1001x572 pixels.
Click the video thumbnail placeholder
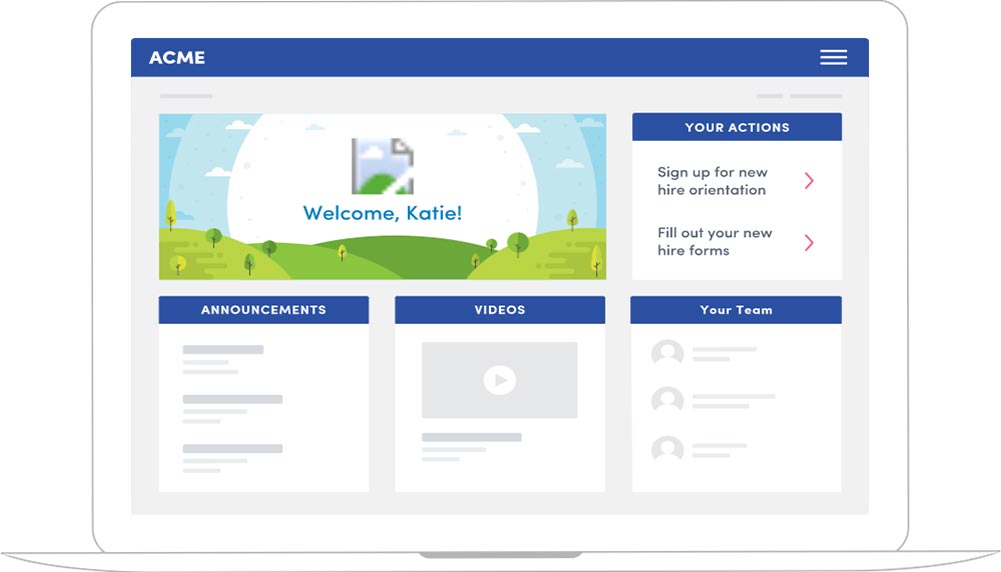click(499, 380)
